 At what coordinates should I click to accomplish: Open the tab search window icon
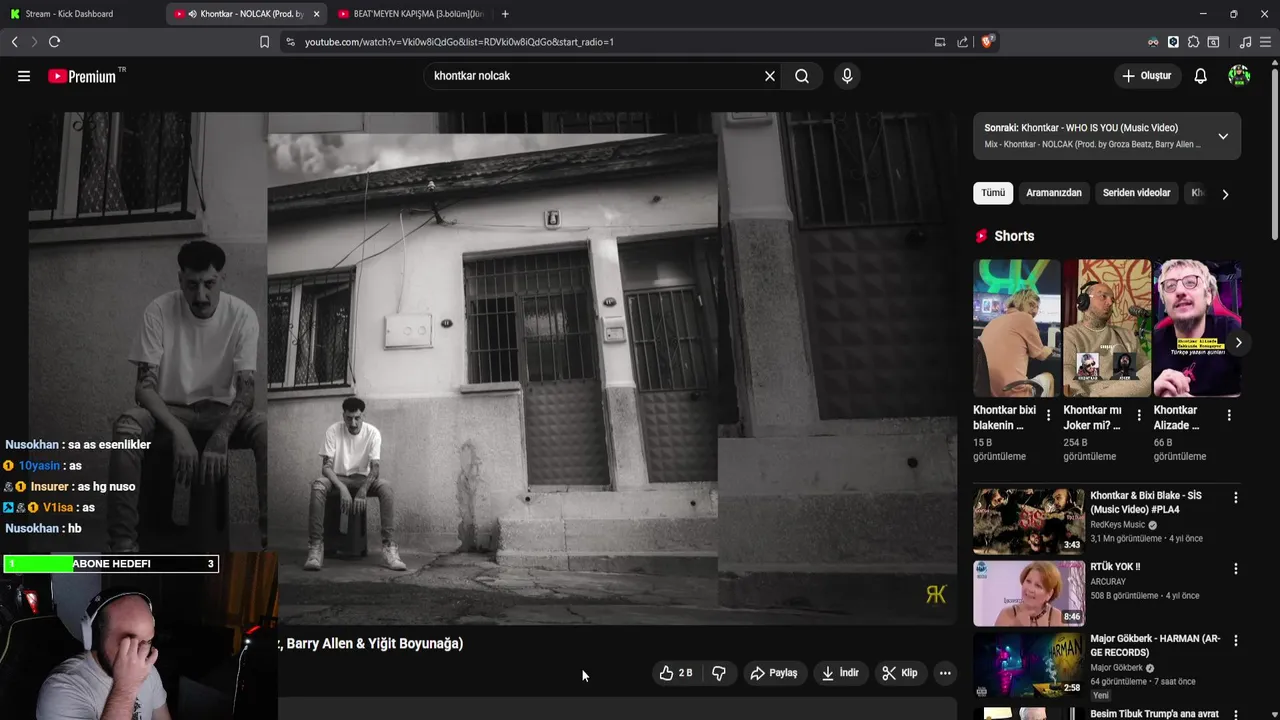pyautogui.click(x=1213, y=42)
